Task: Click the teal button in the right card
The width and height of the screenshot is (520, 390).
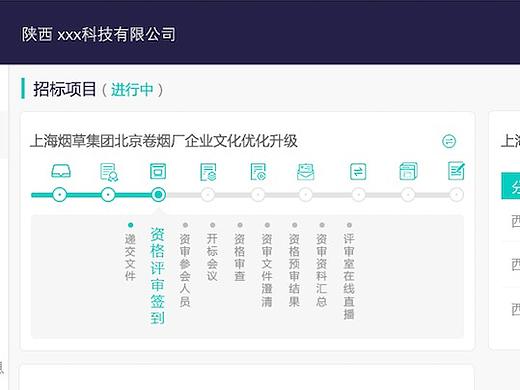Action: click(511, 186)
